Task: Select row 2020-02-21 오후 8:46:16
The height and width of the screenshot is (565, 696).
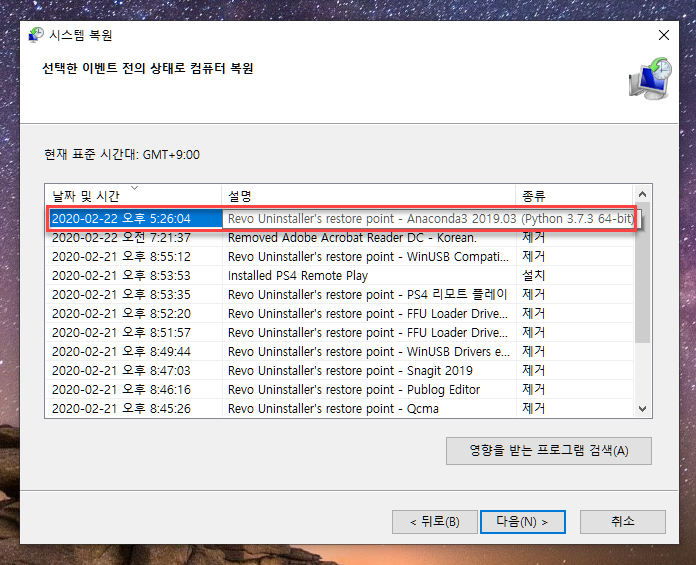Action: (x=340, y=390)
